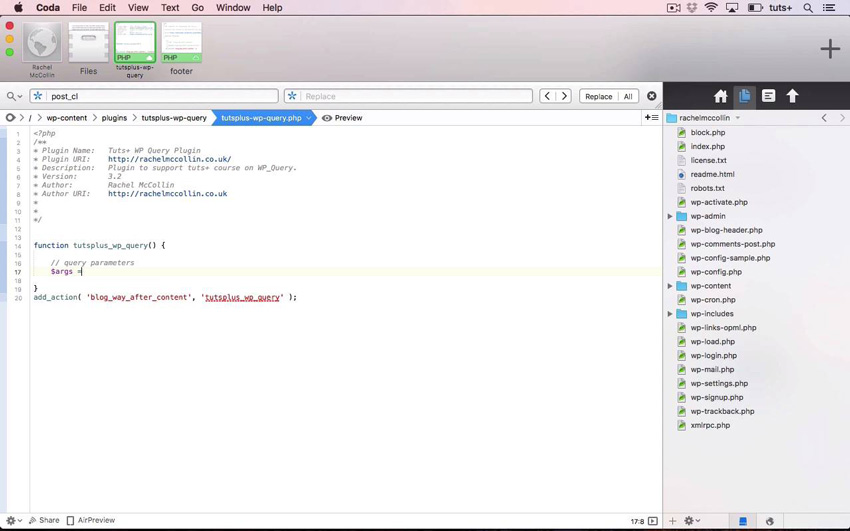This screenshot has height=531, width=850.
Task: Click Share in the bottom bar
Action: (x=43, y=520)
